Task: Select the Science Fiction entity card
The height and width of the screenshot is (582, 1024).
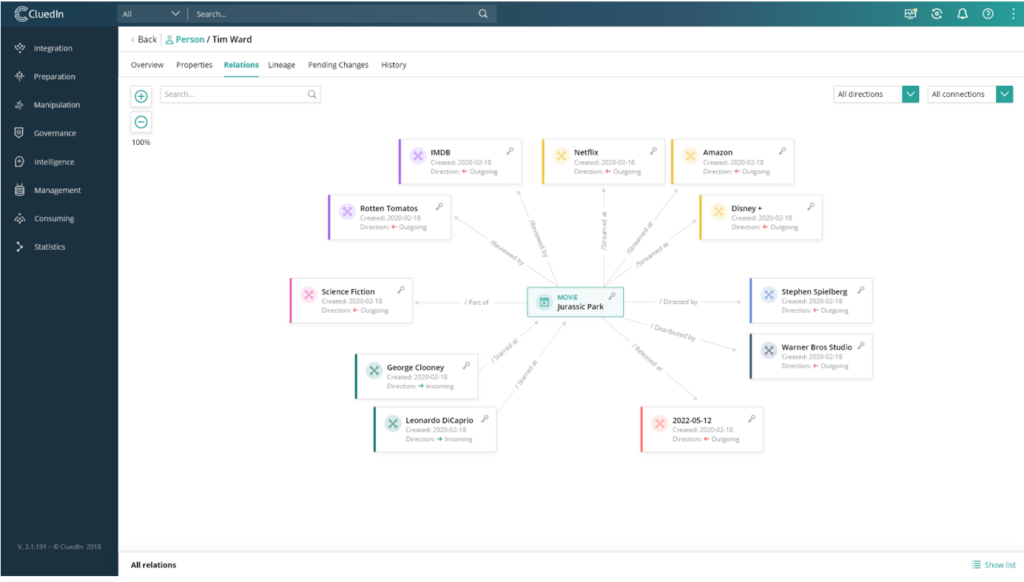Action: (x=351, y=300)
